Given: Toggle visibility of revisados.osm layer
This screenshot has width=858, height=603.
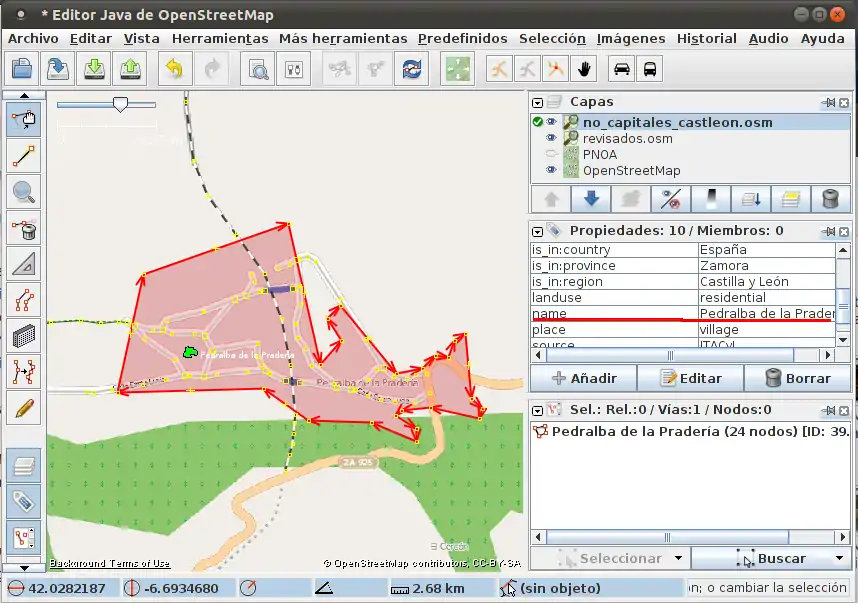Looking at the screenshot, I should 551,138.
